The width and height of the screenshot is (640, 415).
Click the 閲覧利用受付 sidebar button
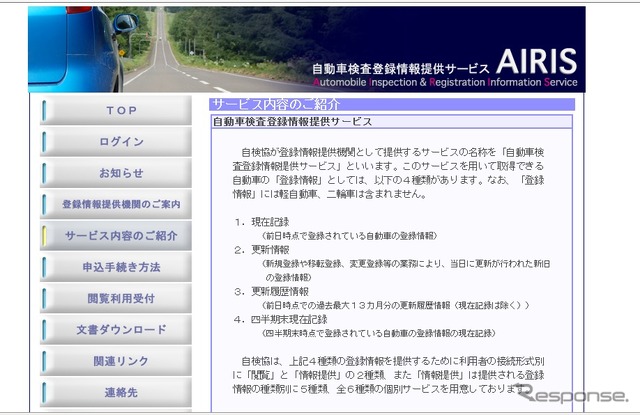coord(116,298)
